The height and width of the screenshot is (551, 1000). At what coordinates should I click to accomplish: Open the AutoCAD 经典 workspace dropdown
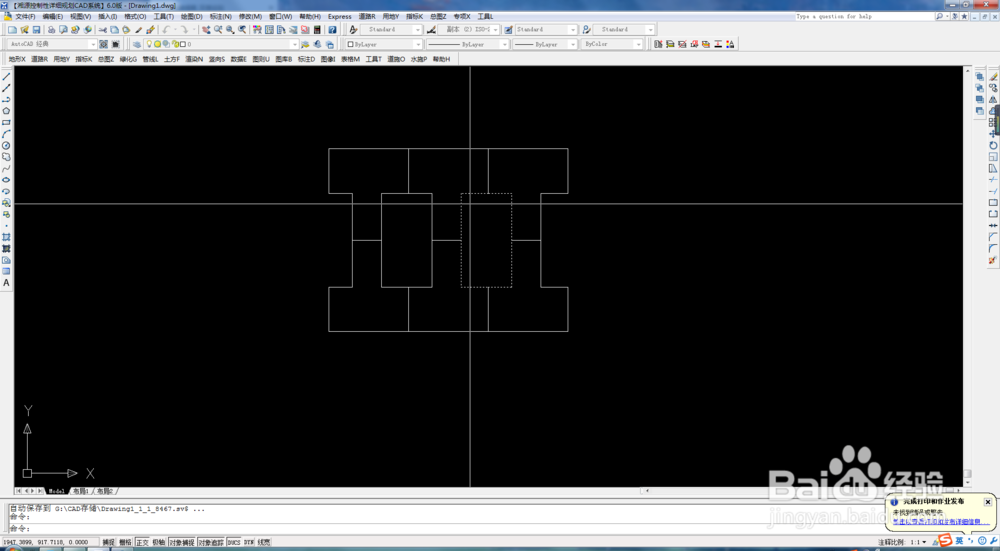tap(92, 45)
